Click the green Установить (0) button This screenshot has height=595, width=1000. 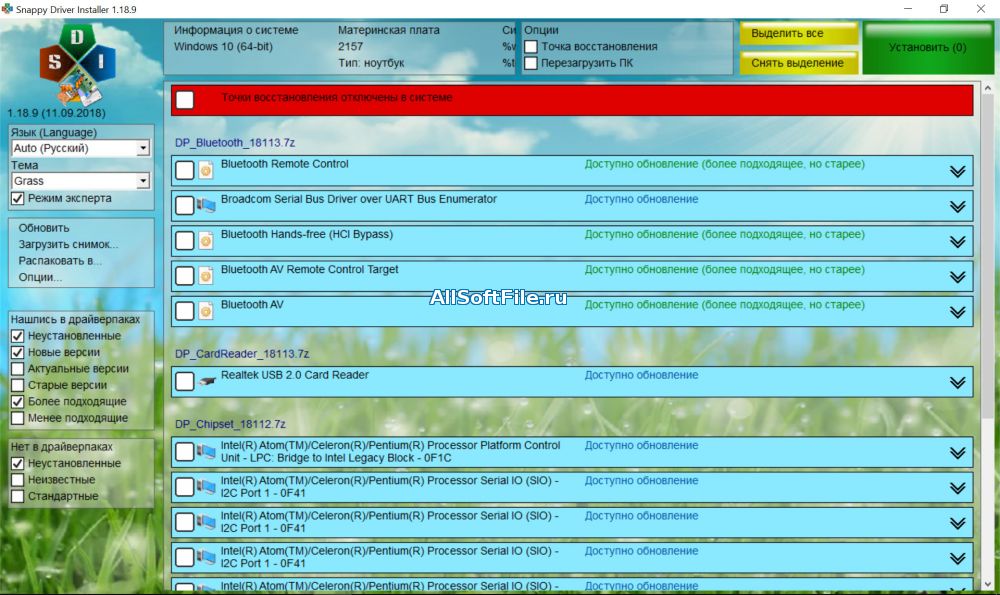point(927,48)
